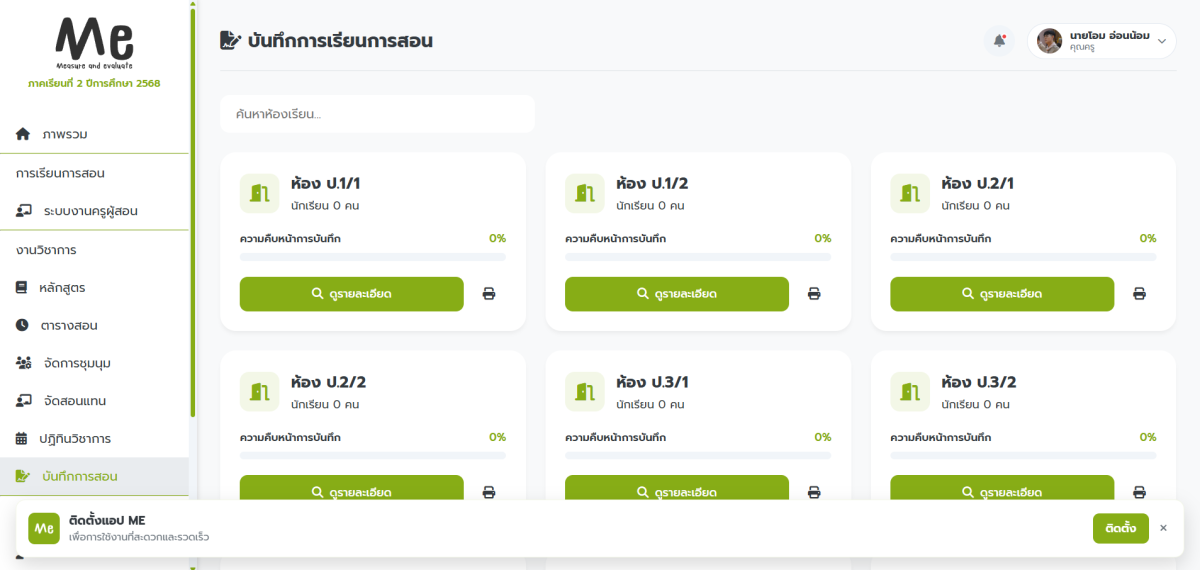Open จัดการชุมนุม club management
This screenshot has height=570, width=1200.
pos(76,363)
